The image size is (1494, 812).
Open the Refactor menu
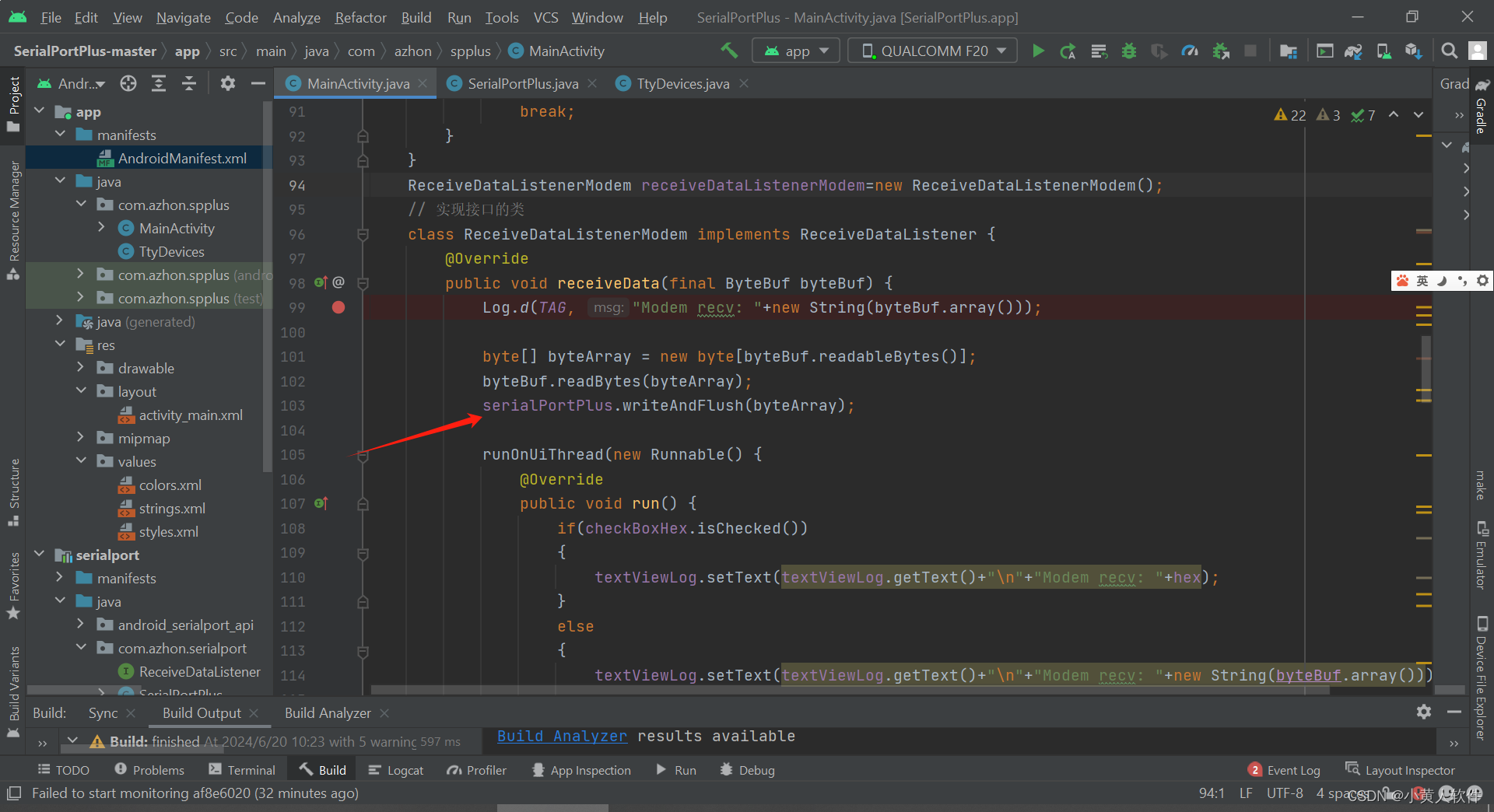[359, 17]
